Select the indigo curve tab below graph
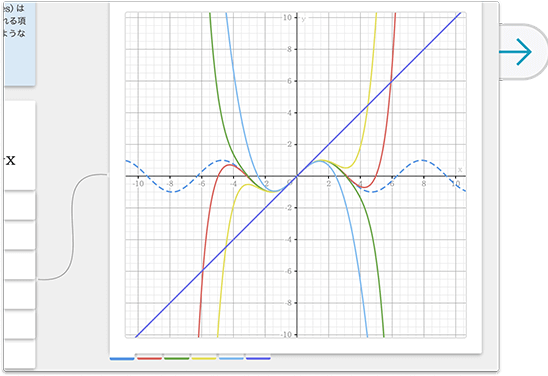 tap(258, 357)
